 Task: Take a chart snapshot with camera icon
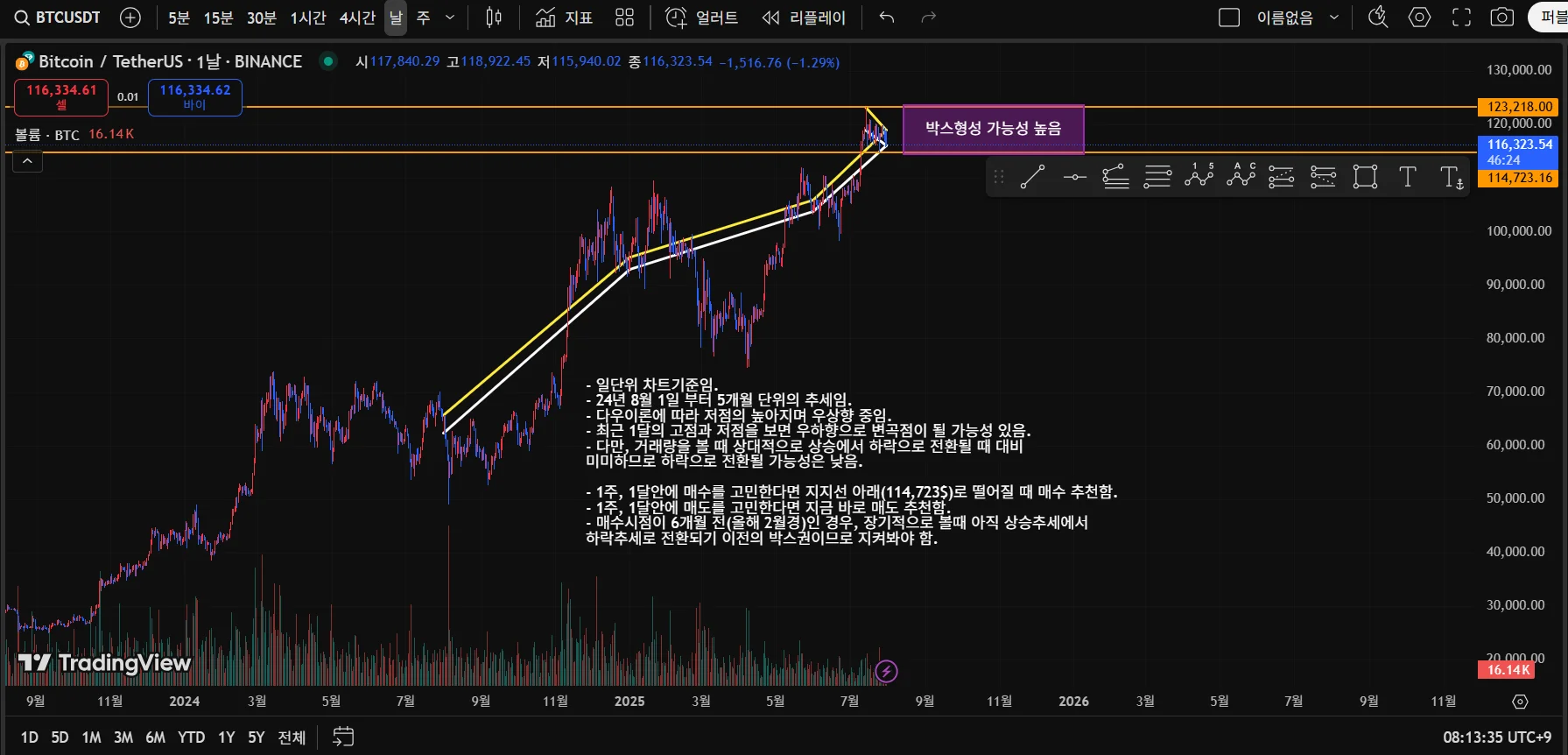1502,18
